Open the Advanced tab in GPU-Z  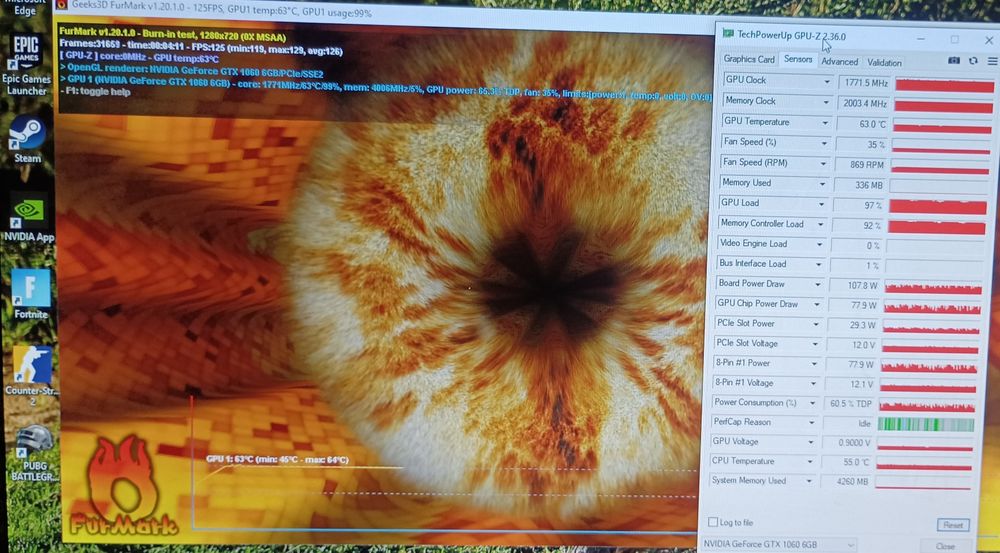tap(839, 61)
